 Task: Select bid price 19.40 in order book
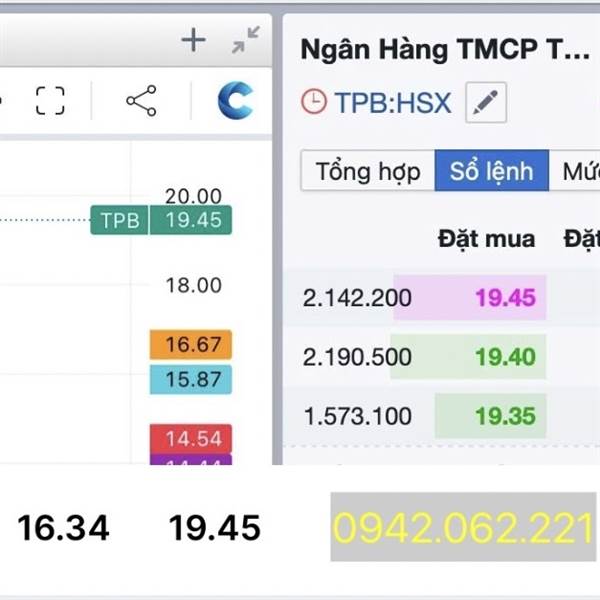(505, 357)
